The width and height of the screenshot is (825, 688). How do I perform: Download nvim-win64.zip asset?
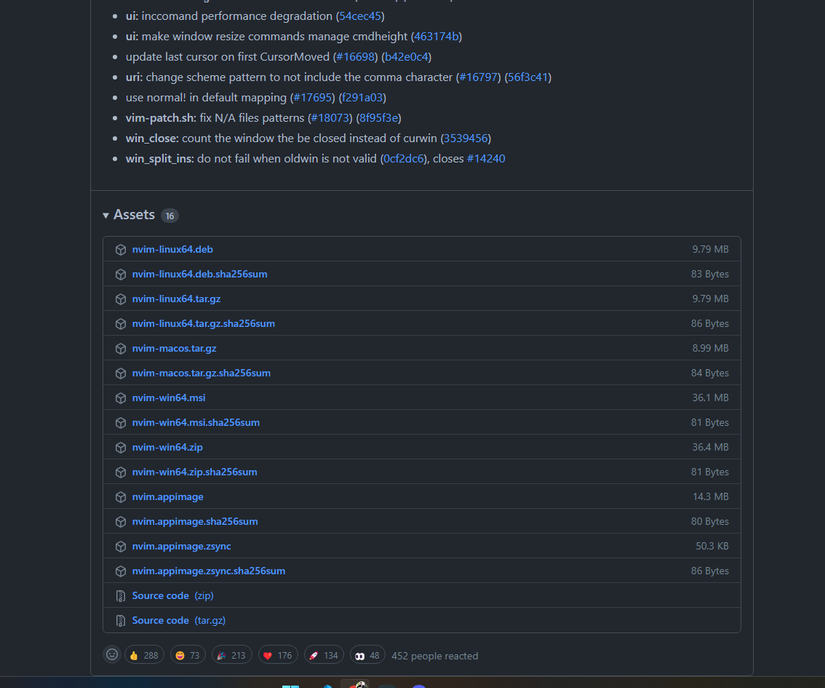(x=167, y=447)
